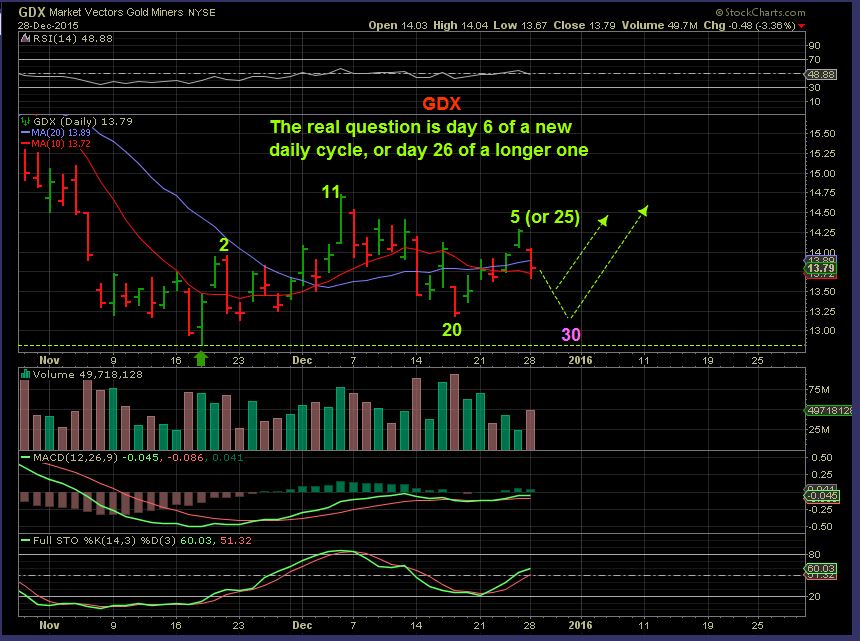This screenshot has width=860, height=641.
Task: Click the 'GDX (Daily) 13.79' legend text
Action: pos(83,121)
